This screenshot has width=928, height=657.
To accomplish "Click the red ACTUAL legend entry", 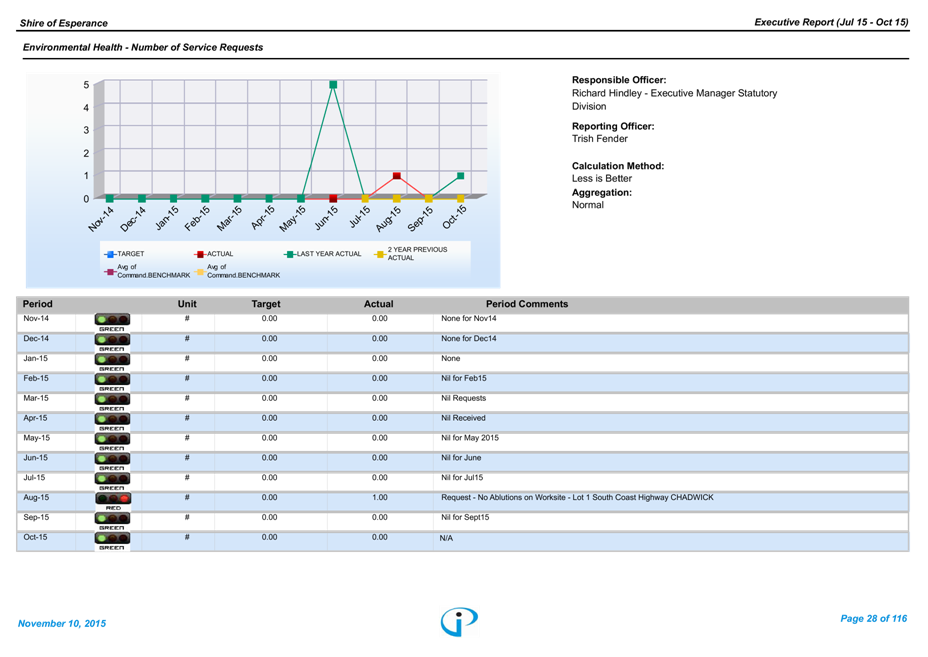I will pos(215,254).
